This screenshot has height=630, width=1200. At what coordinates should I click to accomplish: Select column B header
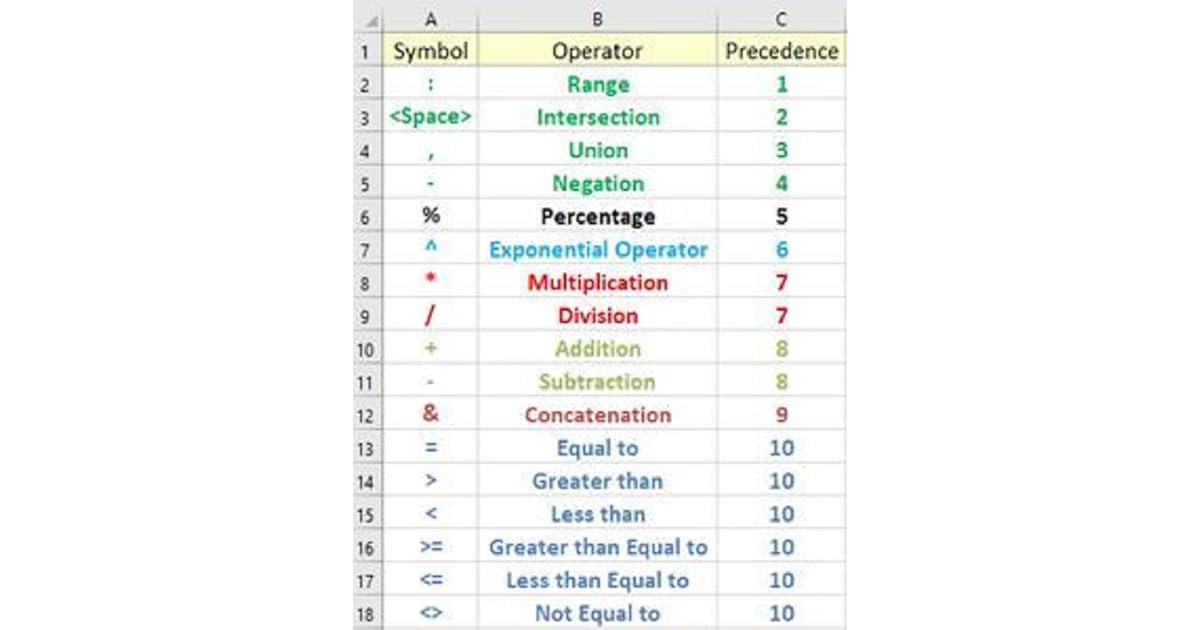[597, 20]
